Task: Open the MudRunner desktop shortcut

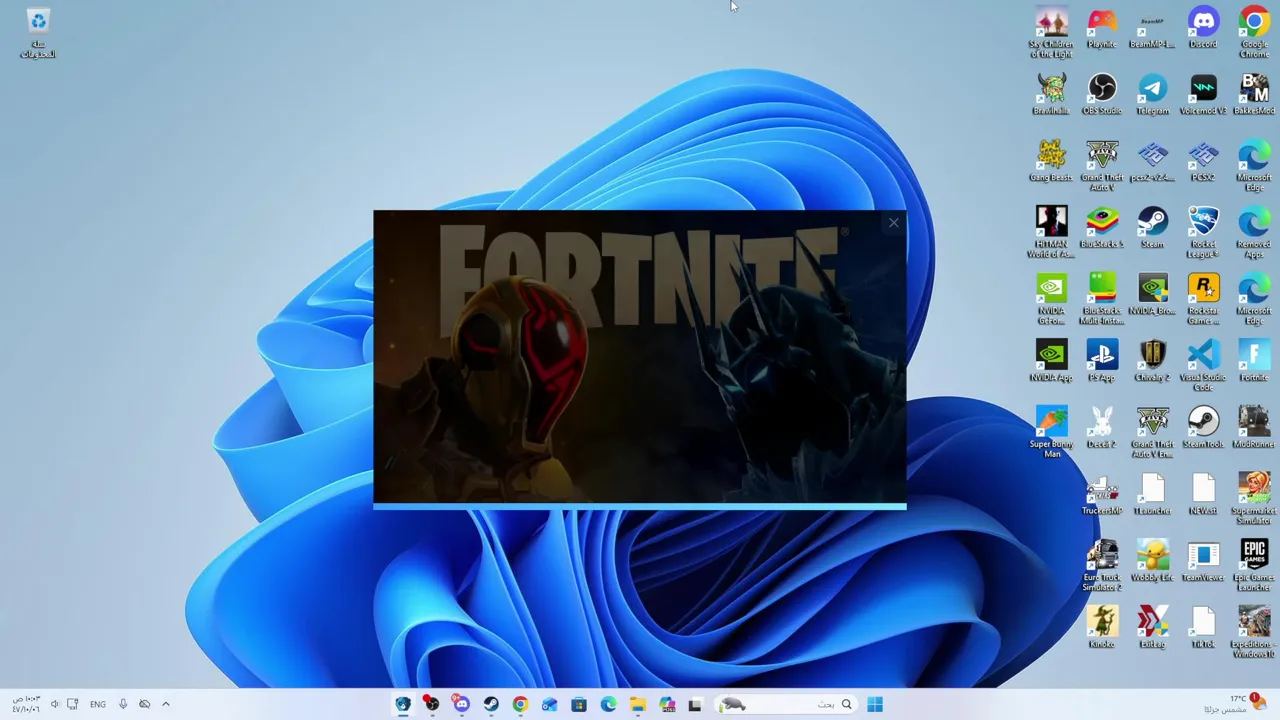Action: [x=1254, y=427]
